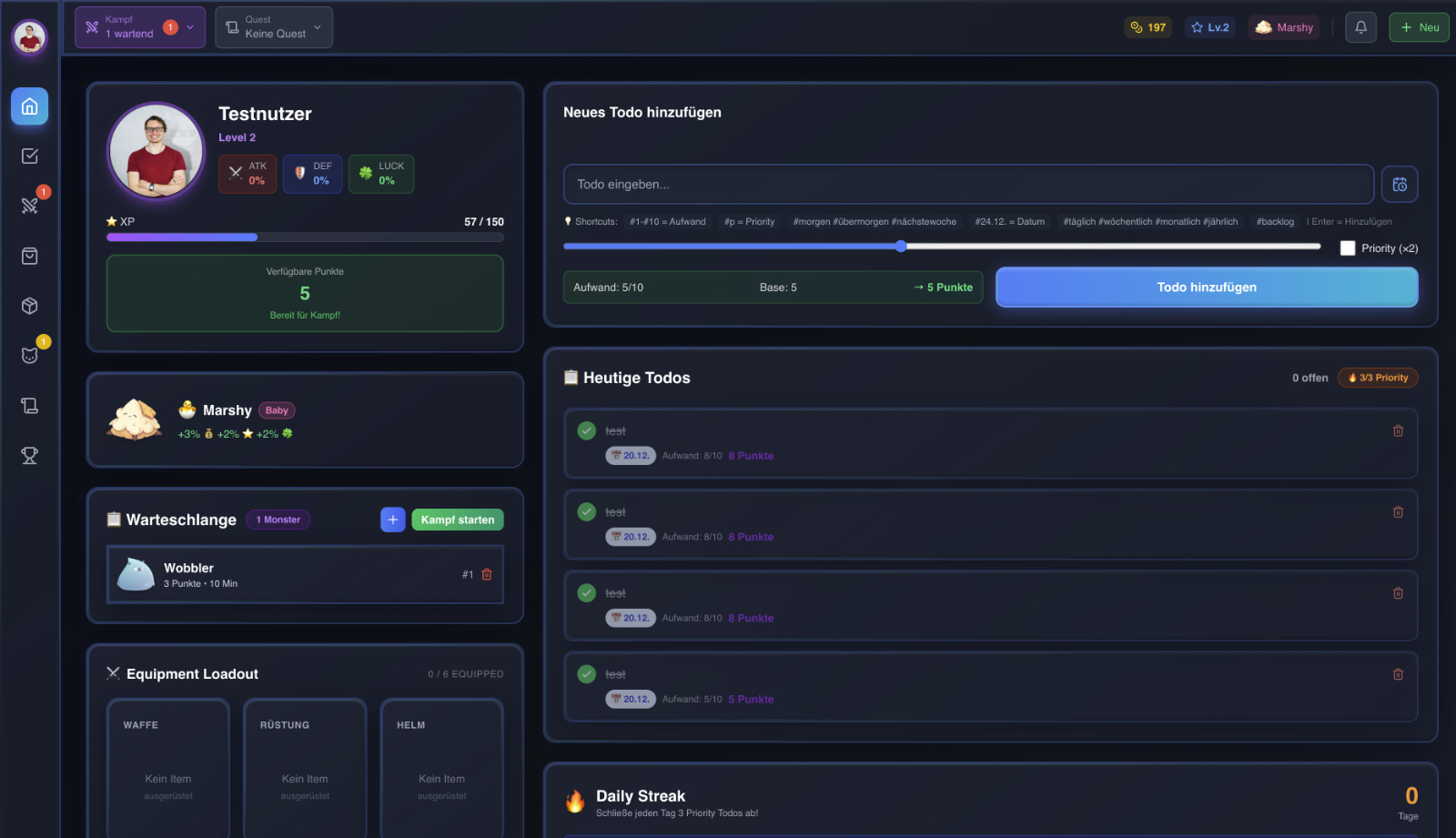Enable the Priority (x2) checkbox
The image size is (1456, 838).
pos(1348,247)
